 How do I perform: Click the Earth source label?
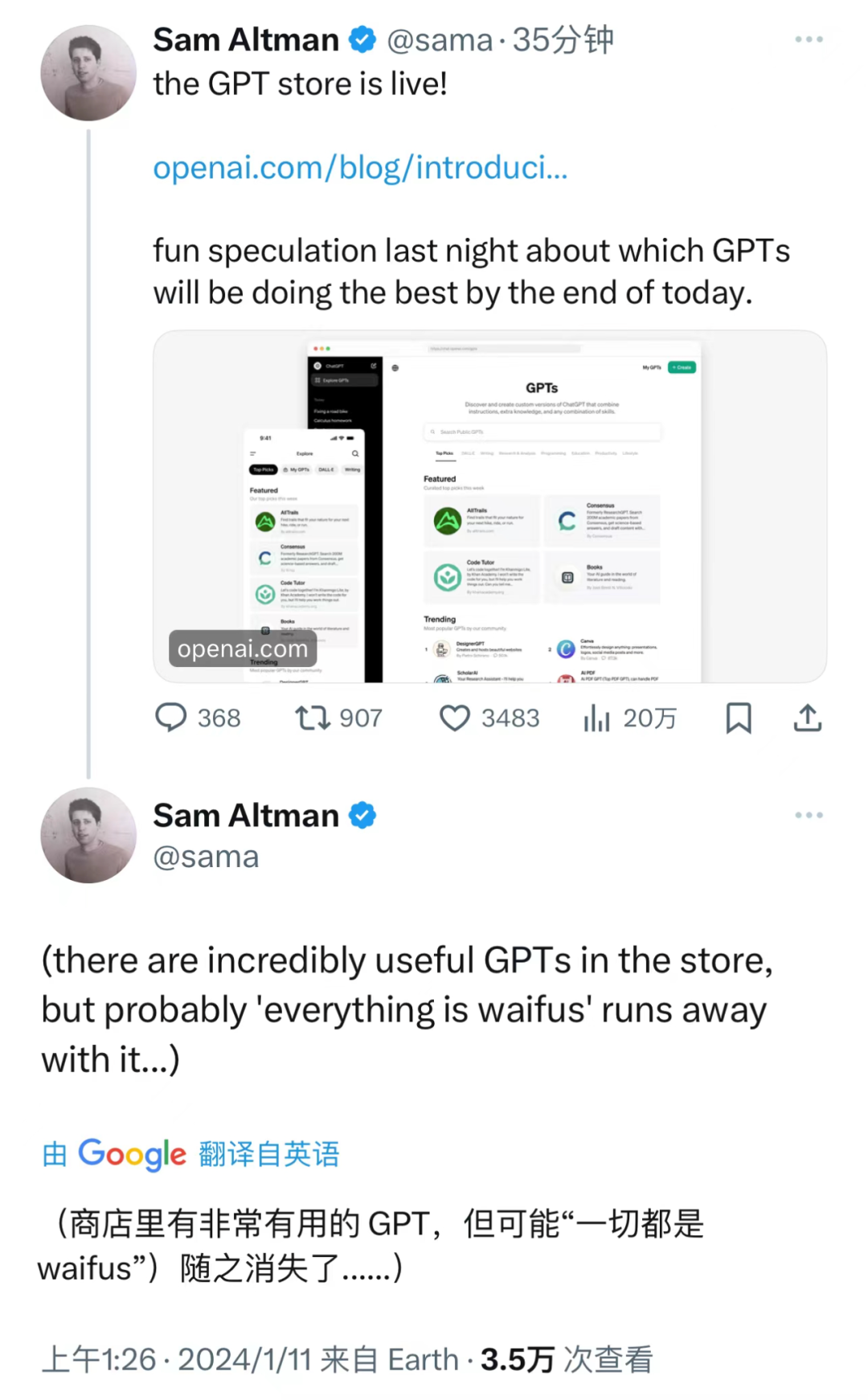coord(421,1358)
